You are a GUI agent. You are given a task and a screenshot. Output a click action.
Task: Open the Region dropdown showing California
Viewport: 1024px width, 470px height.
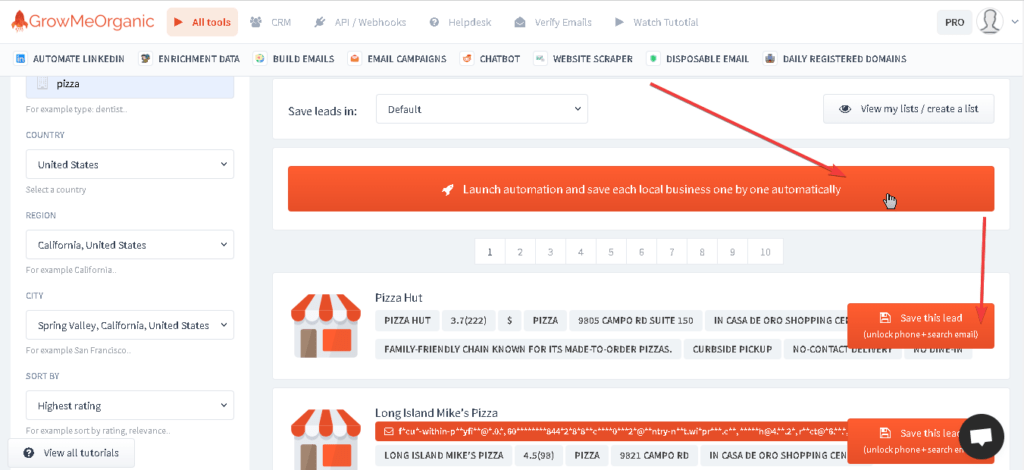pyautogui.click(x=130, y=245)
